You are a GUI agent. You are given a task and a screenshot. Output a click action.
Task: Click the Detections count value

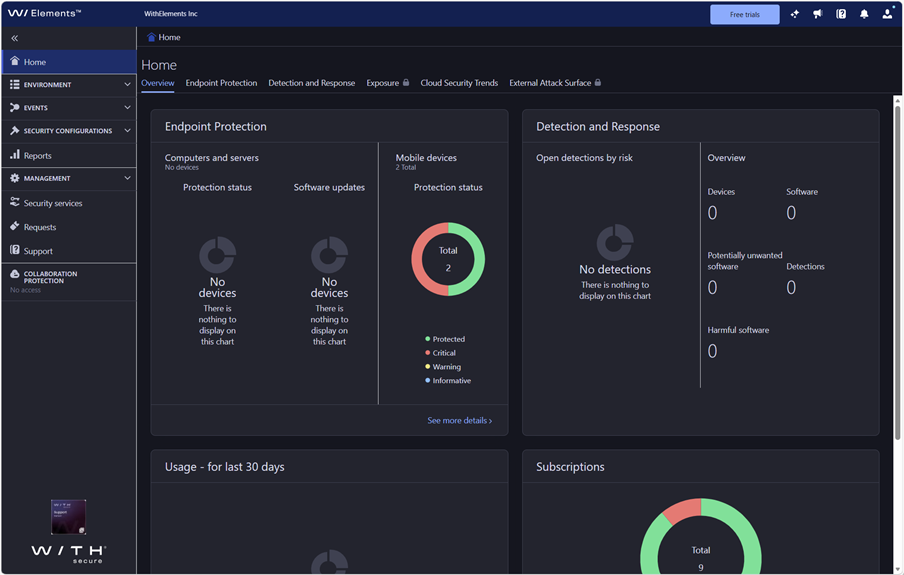(791, 287)
